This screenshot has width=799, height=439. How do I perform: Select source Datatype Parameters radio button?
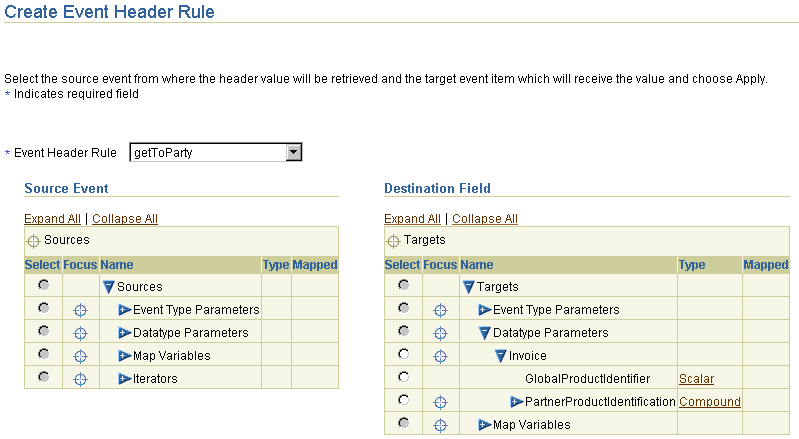click(44, 331)
